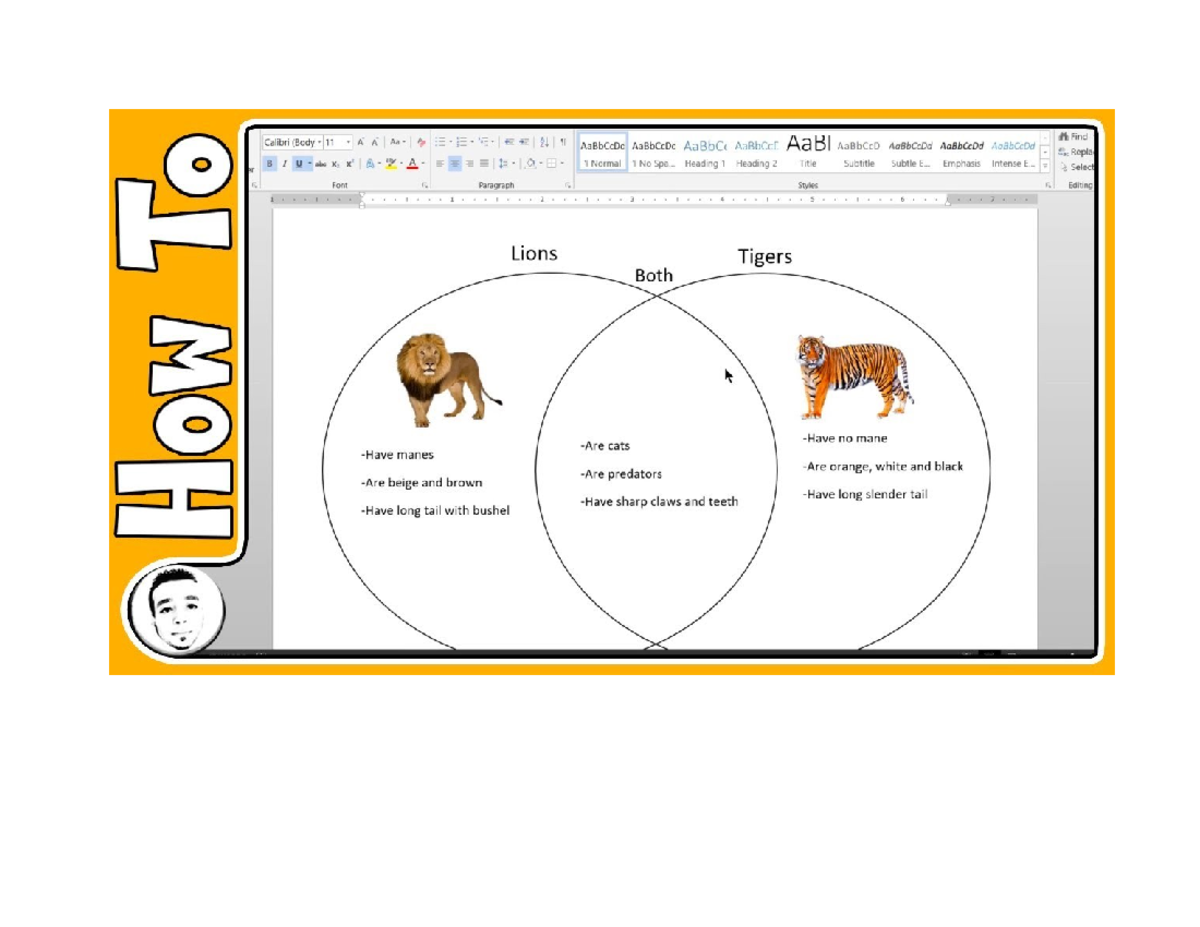Open the Paragraph dialog launcher
Screen dimensions: 1200x927
click(x=568, y=185)
